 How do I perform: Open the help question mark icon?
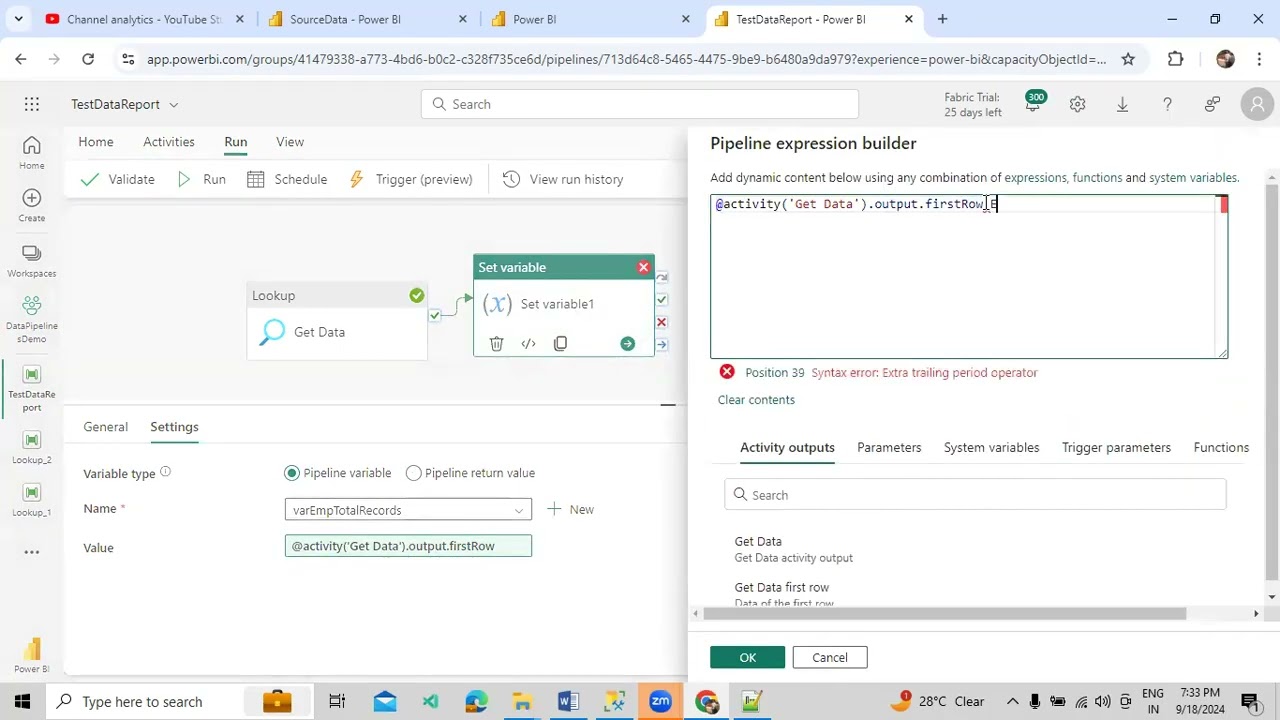tap(1167, 104)
